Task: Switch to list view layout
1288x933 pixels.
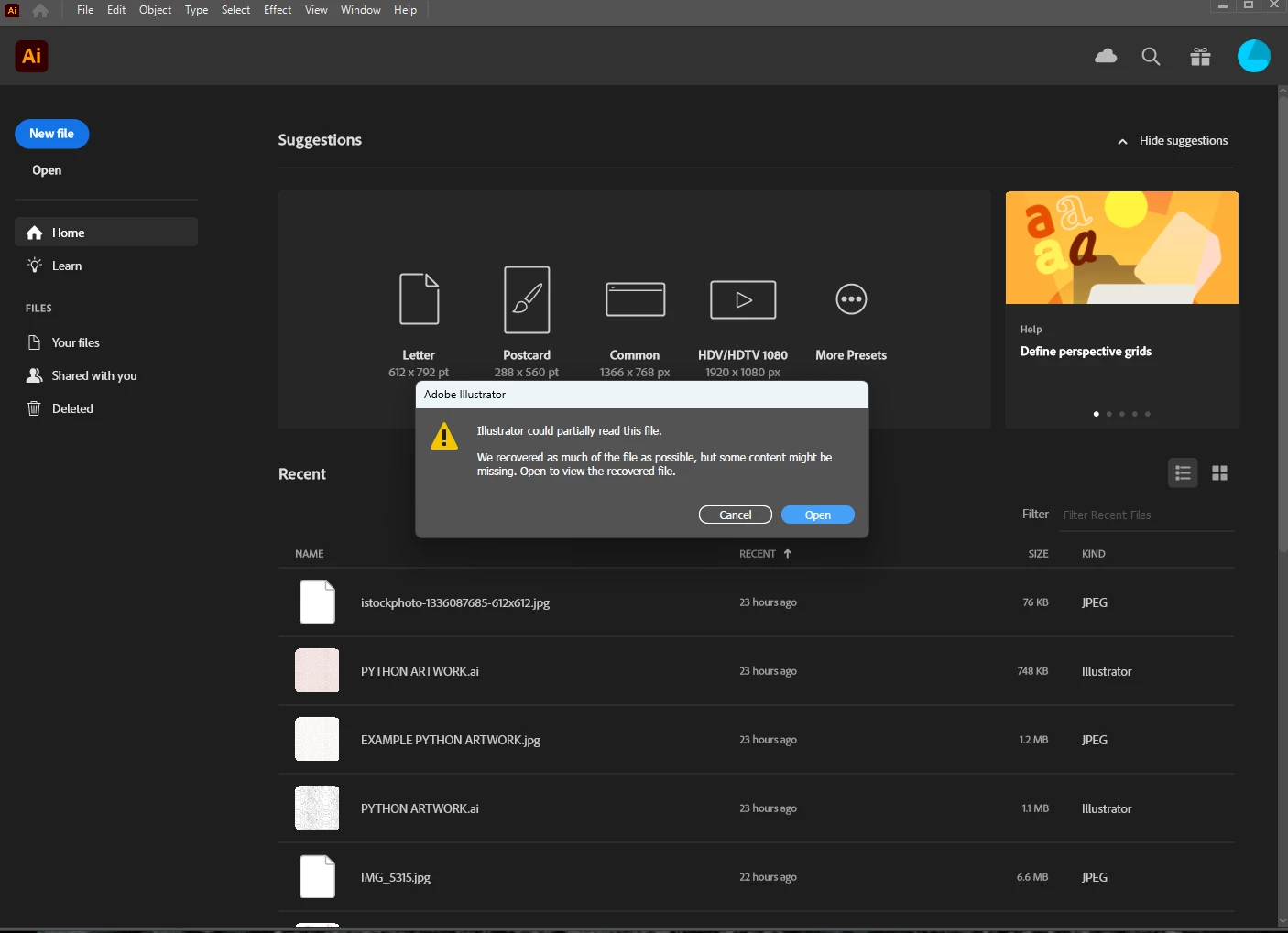Action: tap(1183, 473)
